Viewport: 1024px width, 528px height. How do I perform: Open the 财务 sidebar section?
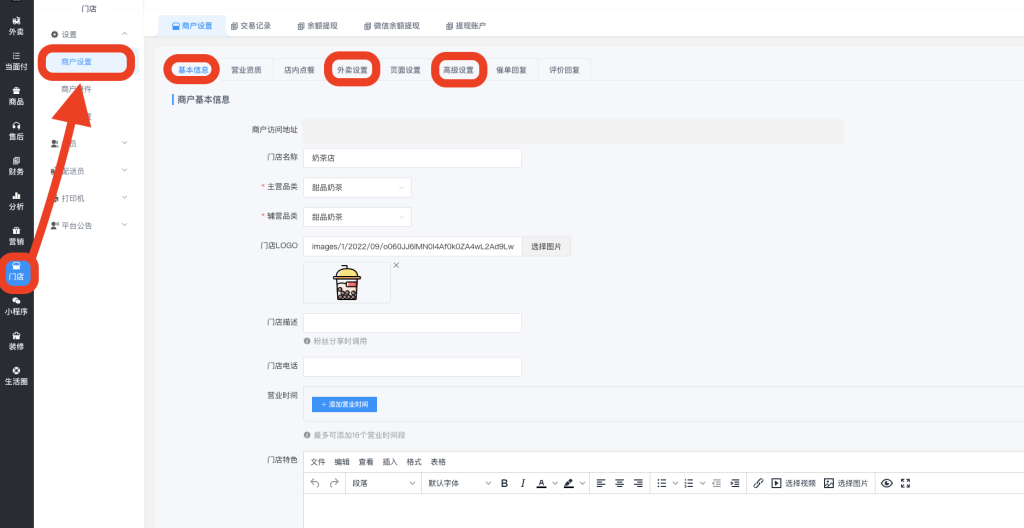(x=16, y=165)
